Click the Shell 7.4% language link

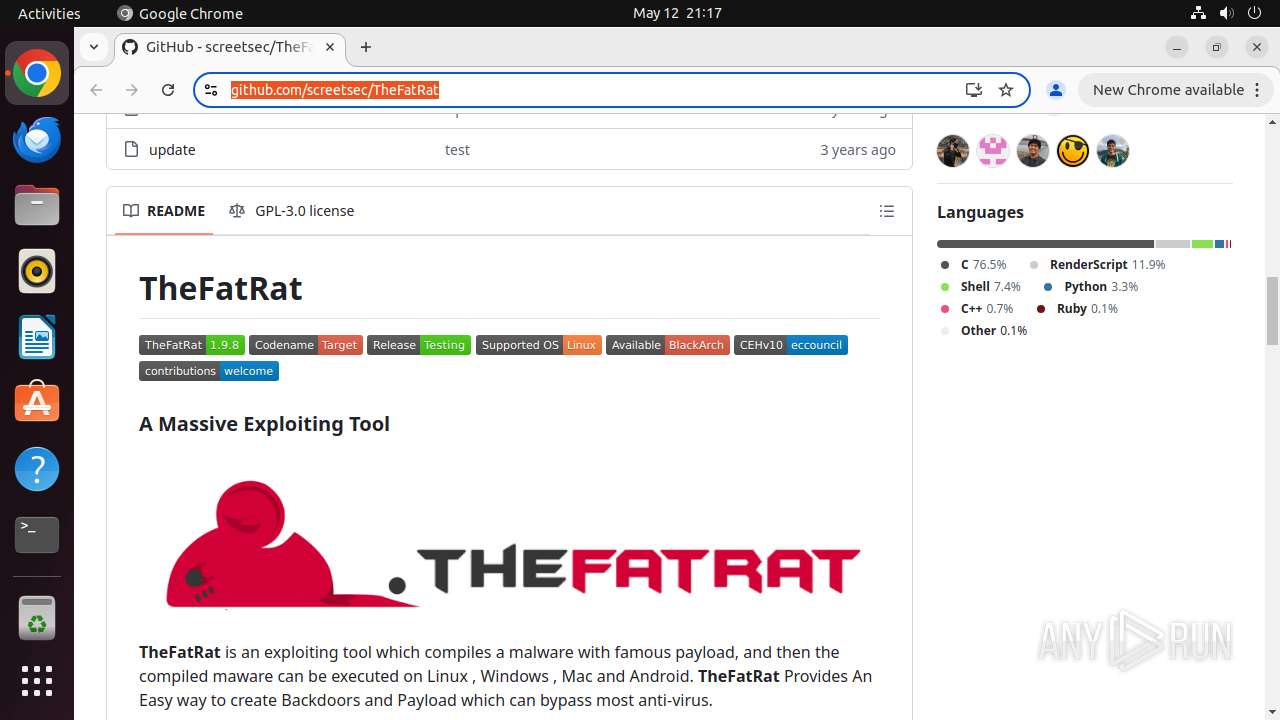[x=981, y=287]
